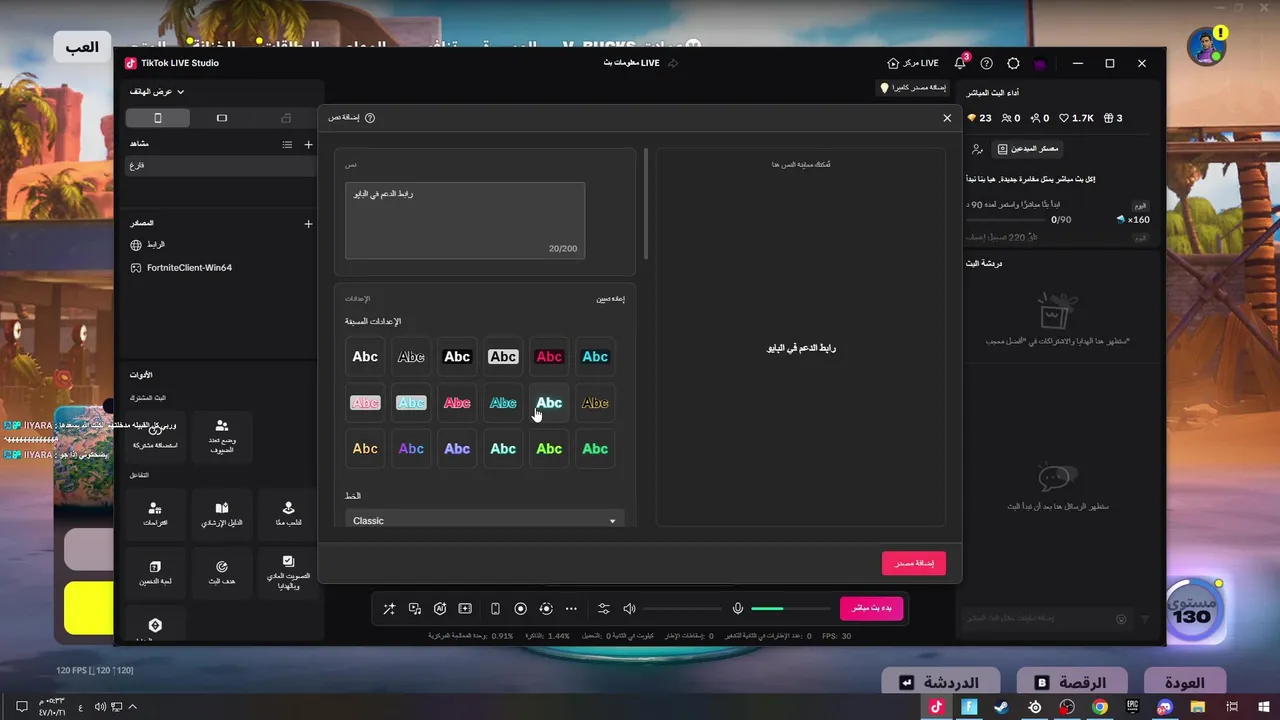Select landscape layout mode

point(222,118)
